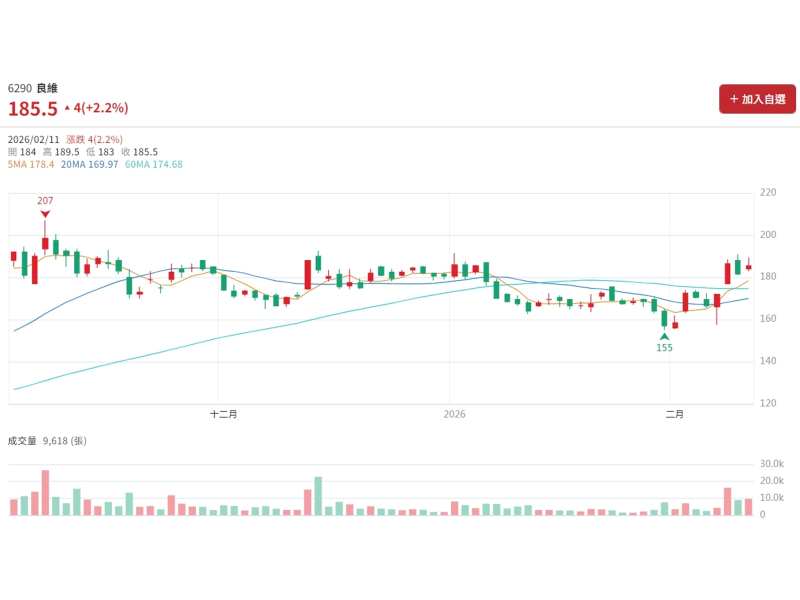
Task: Click the 207 high-price marker arrow
Action: (45, 214)
